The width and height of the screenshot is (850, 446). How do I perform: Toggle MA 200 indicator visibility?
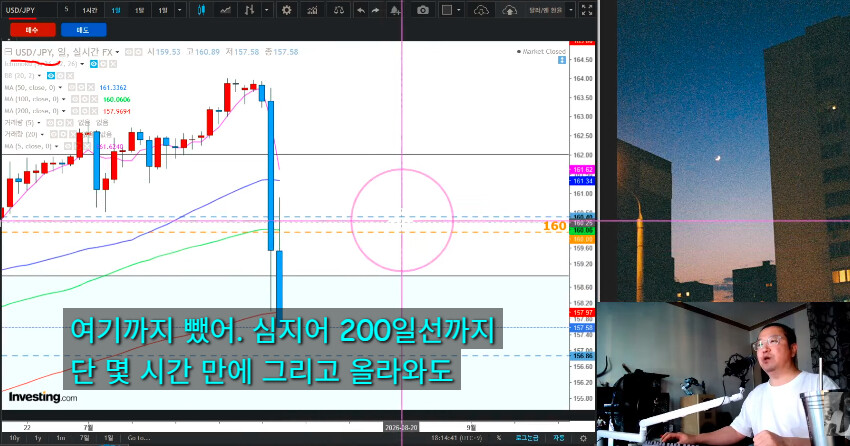click(x=75, y=111)
